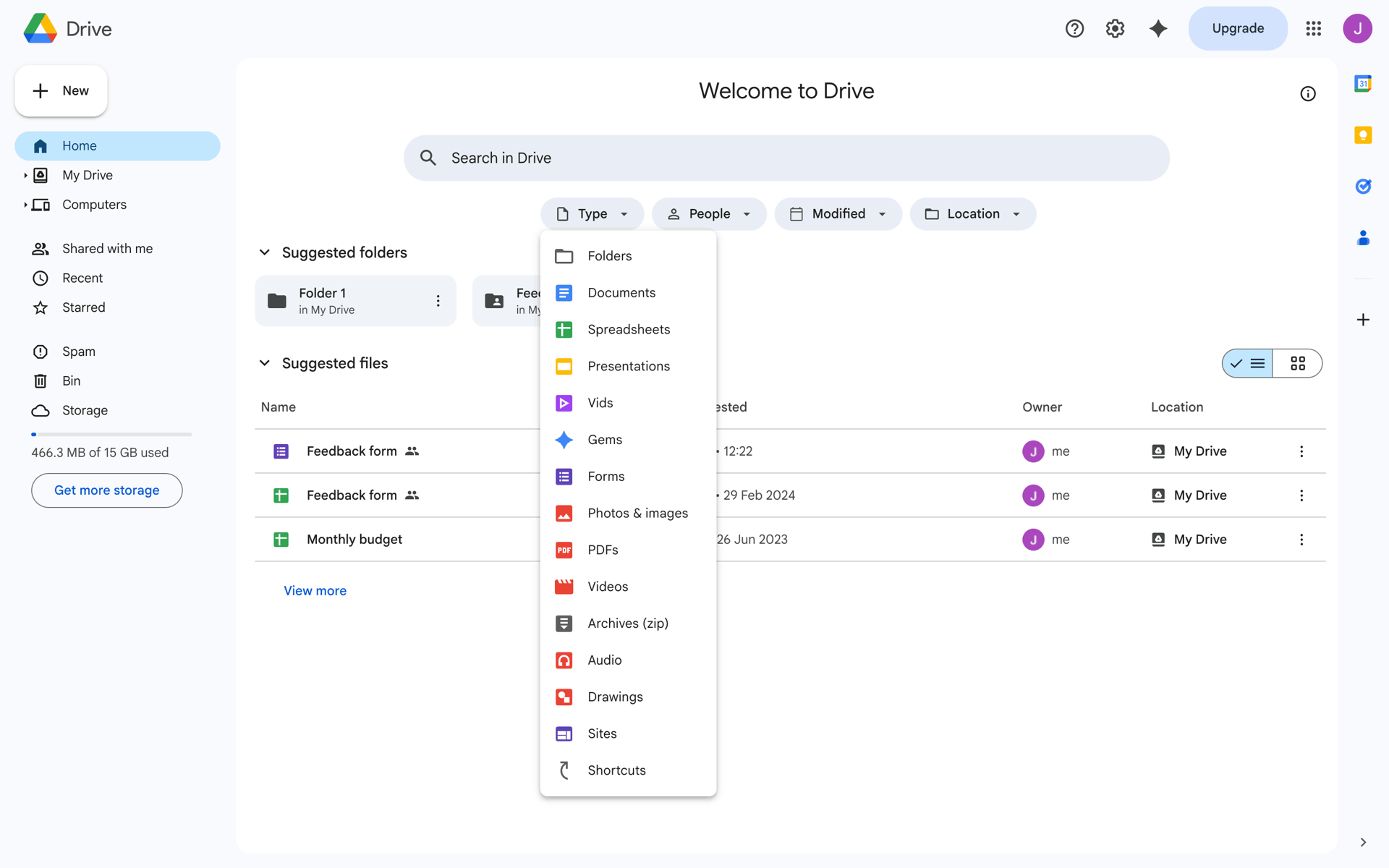Click the Get add-ons plus icon

pyautogui.click(x=1363, y=320)
